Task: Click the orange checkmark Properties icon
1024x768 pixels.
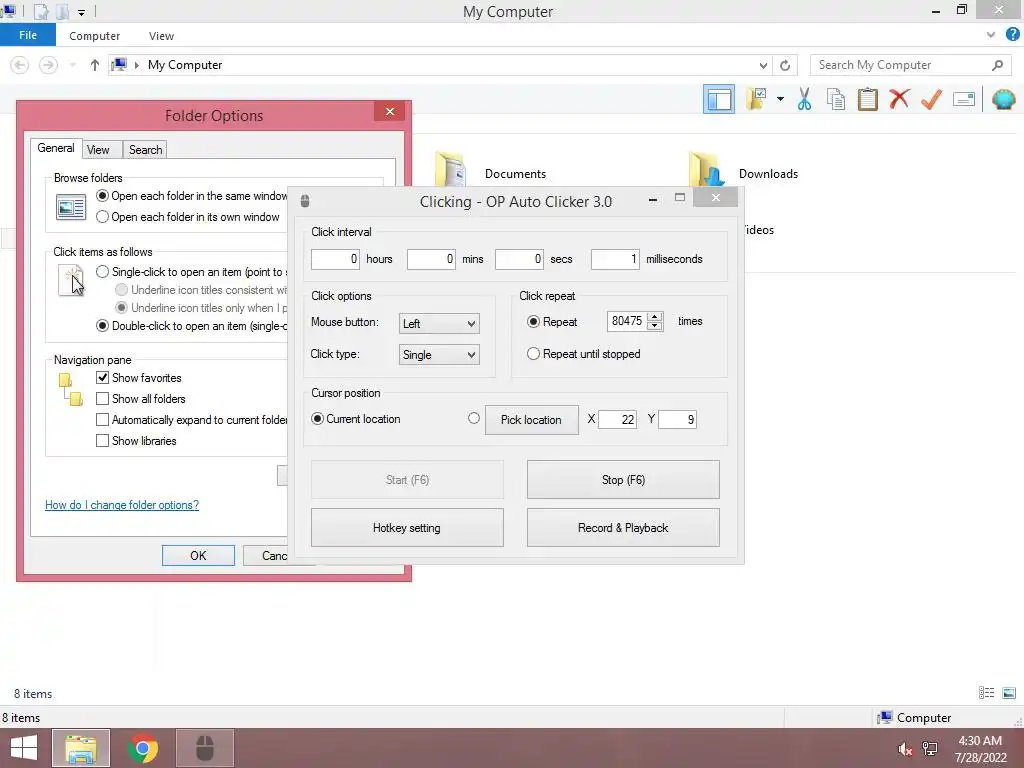Action: (931, 99)
